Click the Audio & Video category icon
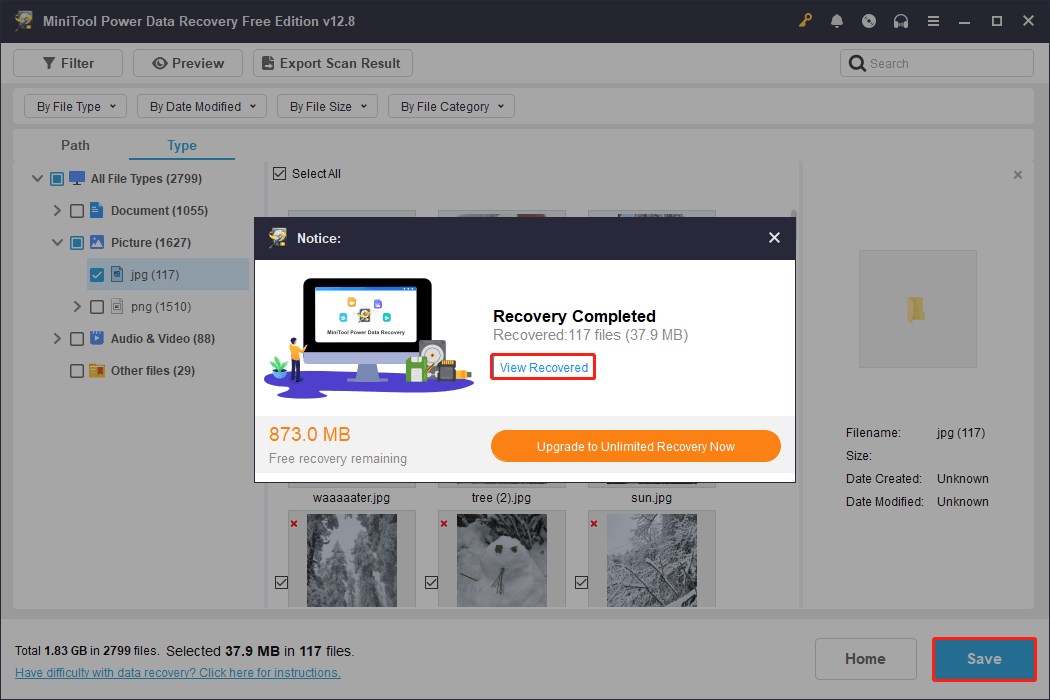Image resolution: width=1050 pixels, height=700 pixels. [96, 338]
